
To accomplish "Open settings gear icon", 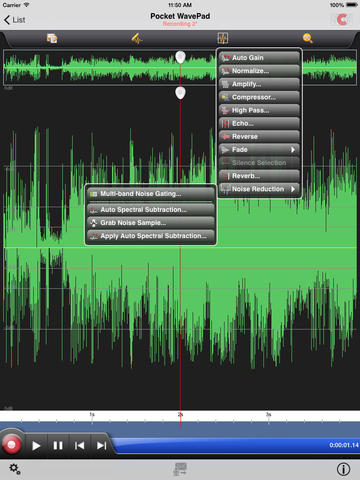I will tap(15, 469).
